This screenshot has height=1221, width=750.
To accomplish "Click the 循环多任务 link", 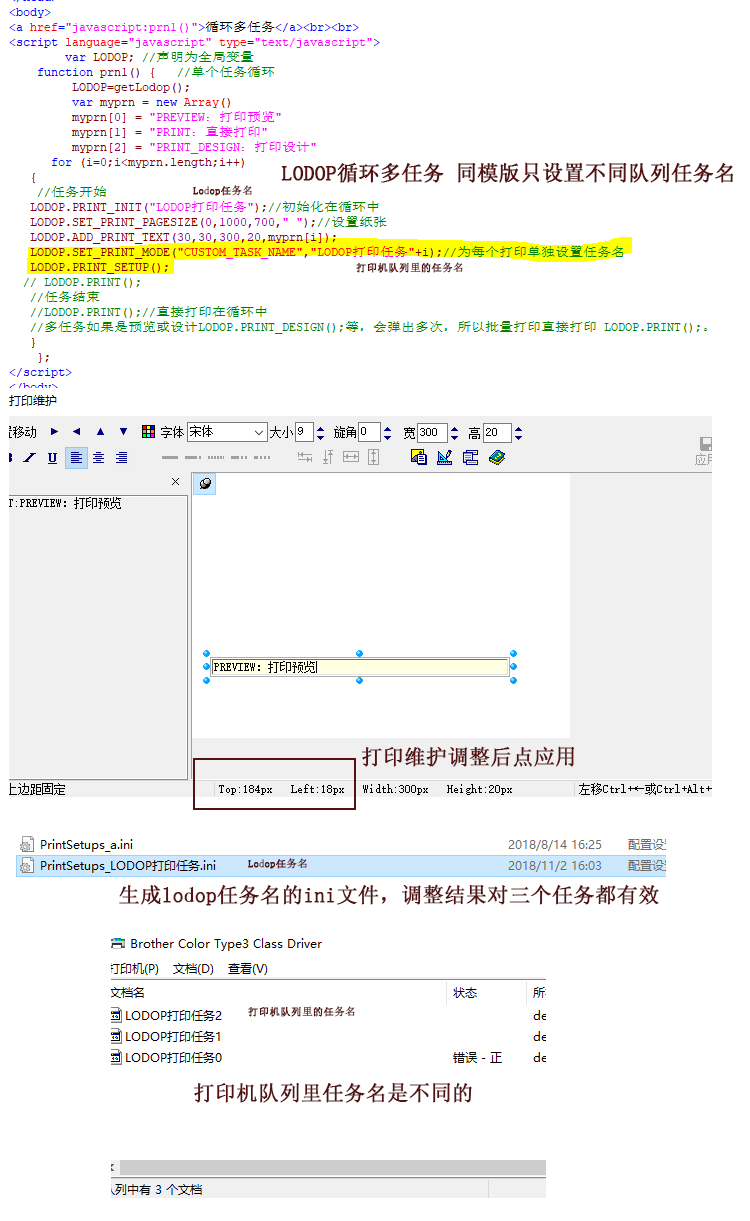I will [x=240, y=27].
